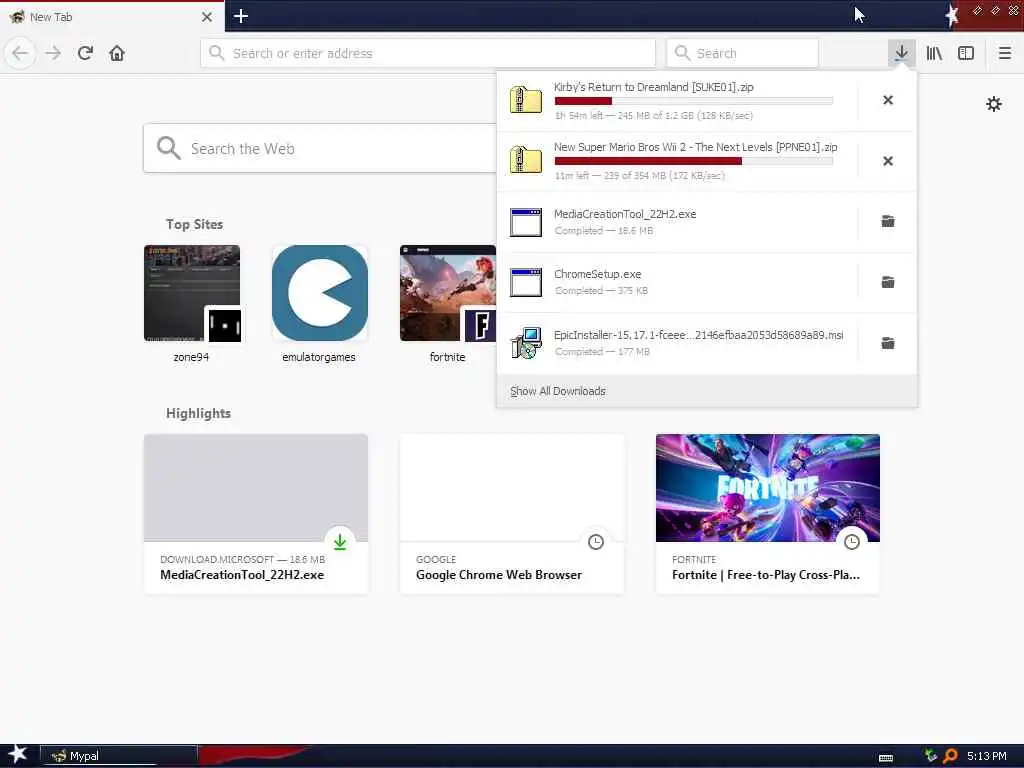Click the ChromeSetup exe file icon

tap(526, 282)
